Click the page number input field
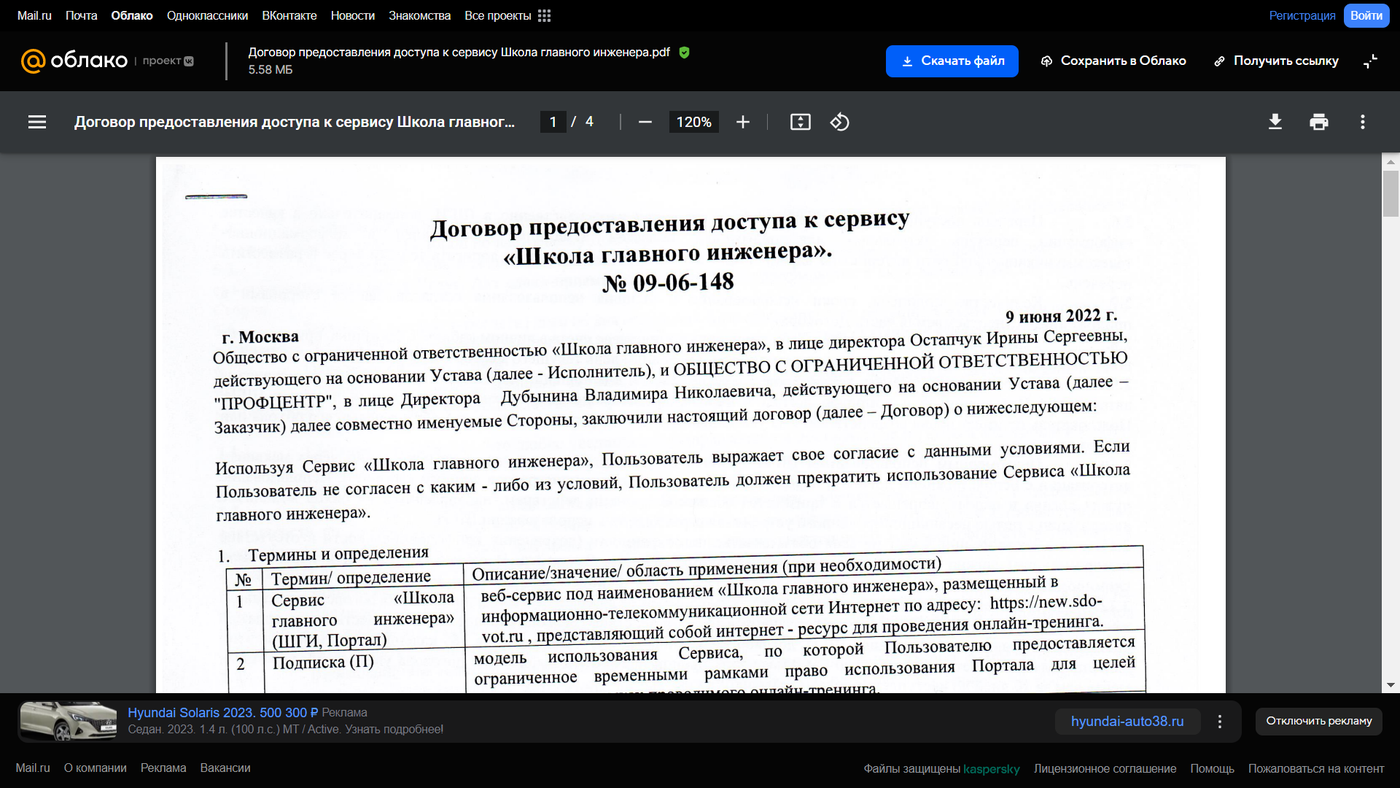1400x788 pixels. 553,122
